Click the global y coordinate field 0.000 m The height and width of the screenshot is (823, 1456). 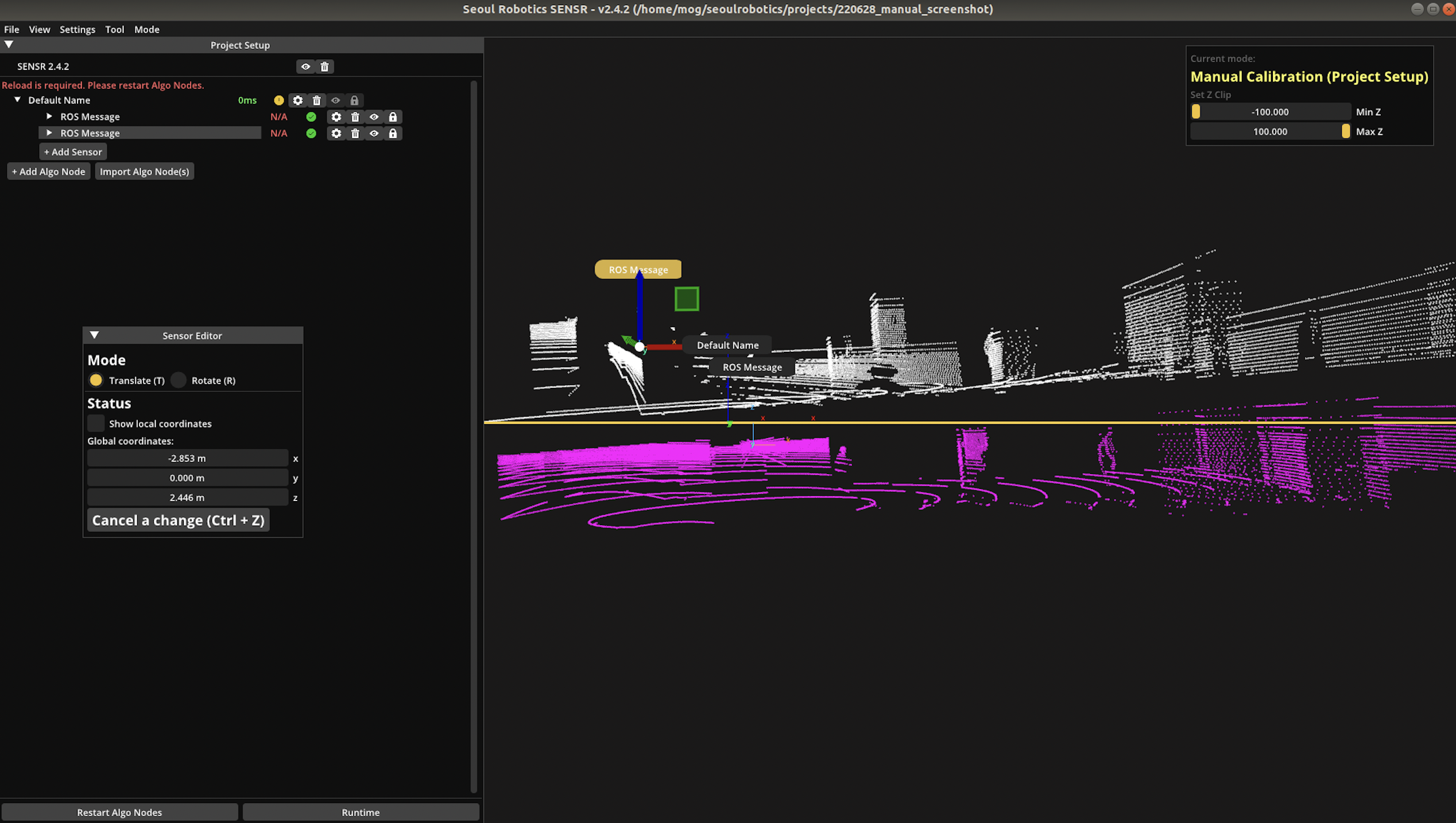click(x=187, y=478)
